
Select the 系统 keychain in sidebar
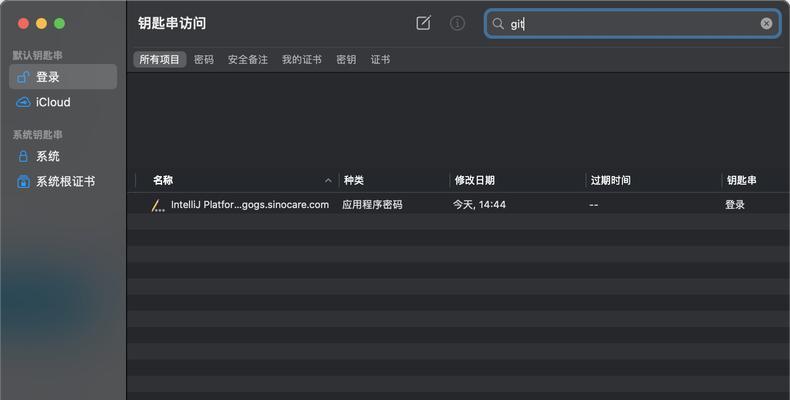tap(63, 156)
